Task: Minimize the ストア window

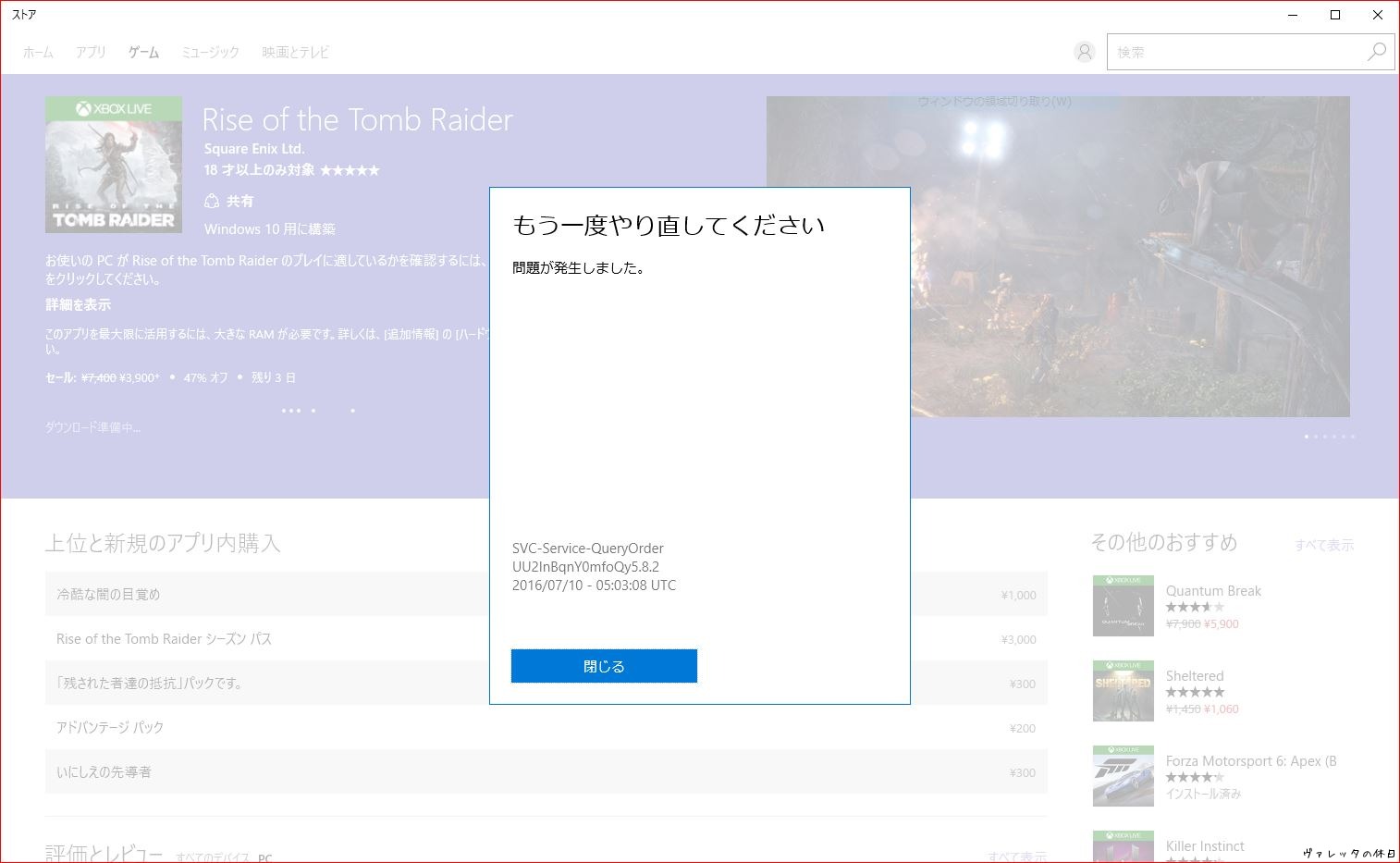Action: pos(1293,15)
